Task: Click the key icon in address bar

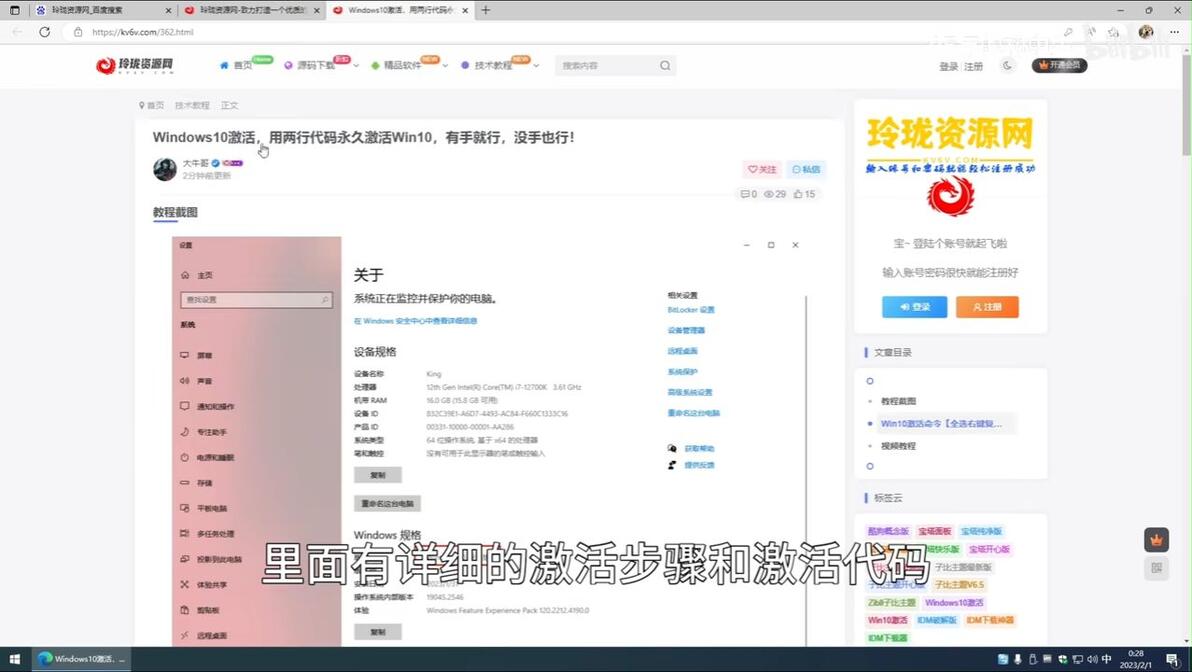Action: click(1068, 32)
